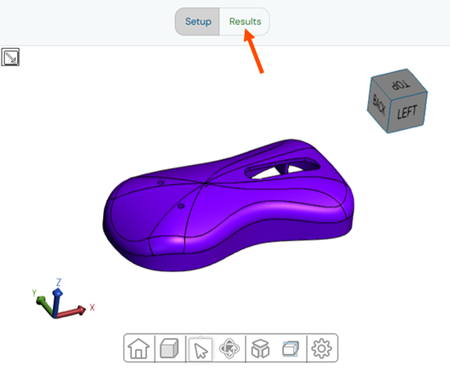Toggle the wireframe box projection icon
The height and width of the screenshot is (369, 450).
pos(290,349)
